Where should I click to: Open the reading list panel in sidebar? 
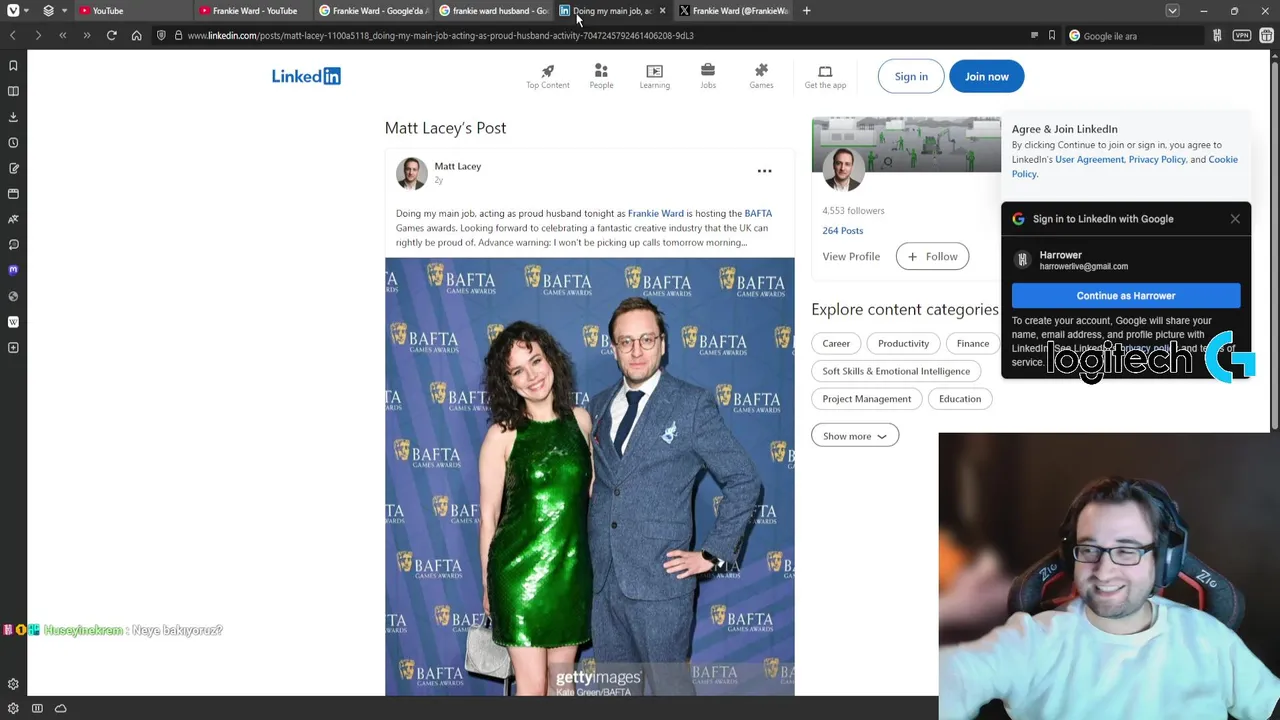click(13, 91)
